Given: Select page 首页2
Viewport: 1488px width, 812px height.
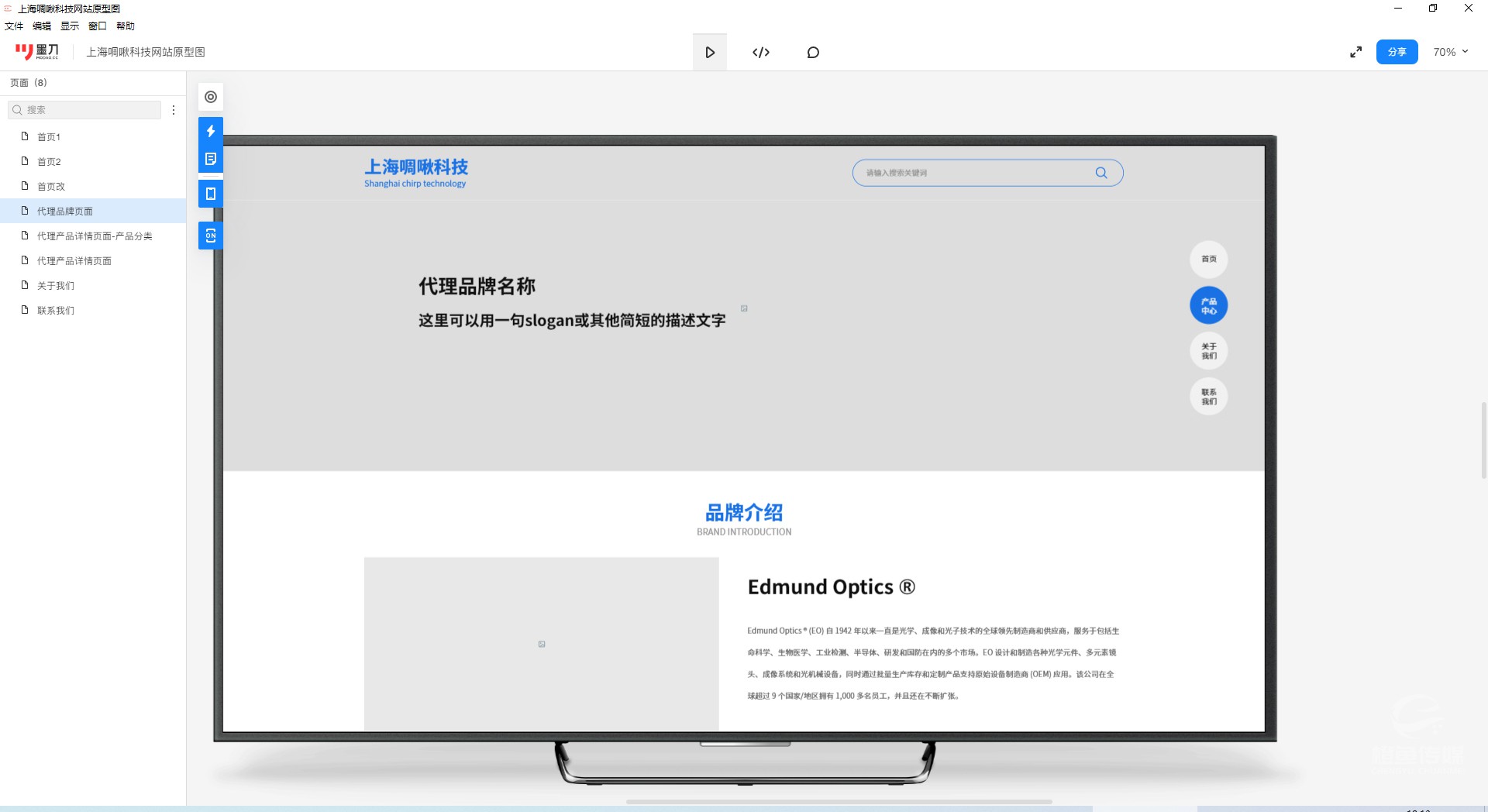Looking at the screenshot, I should tap(93, 161).
